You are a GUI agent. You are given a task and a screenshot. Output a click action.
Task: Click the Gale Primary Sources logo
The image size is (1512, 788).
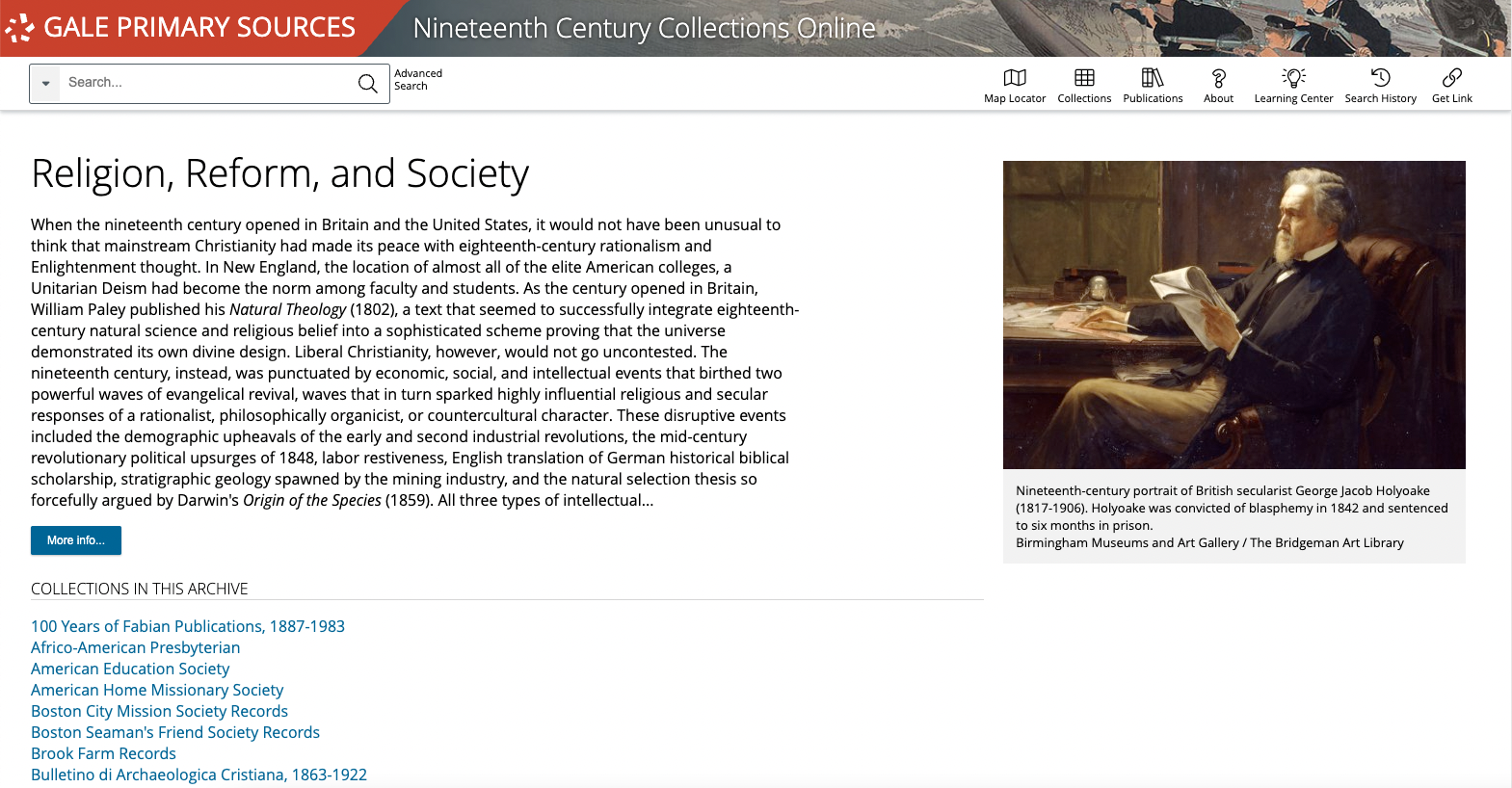pyautogui.click(x=180, y=28)
